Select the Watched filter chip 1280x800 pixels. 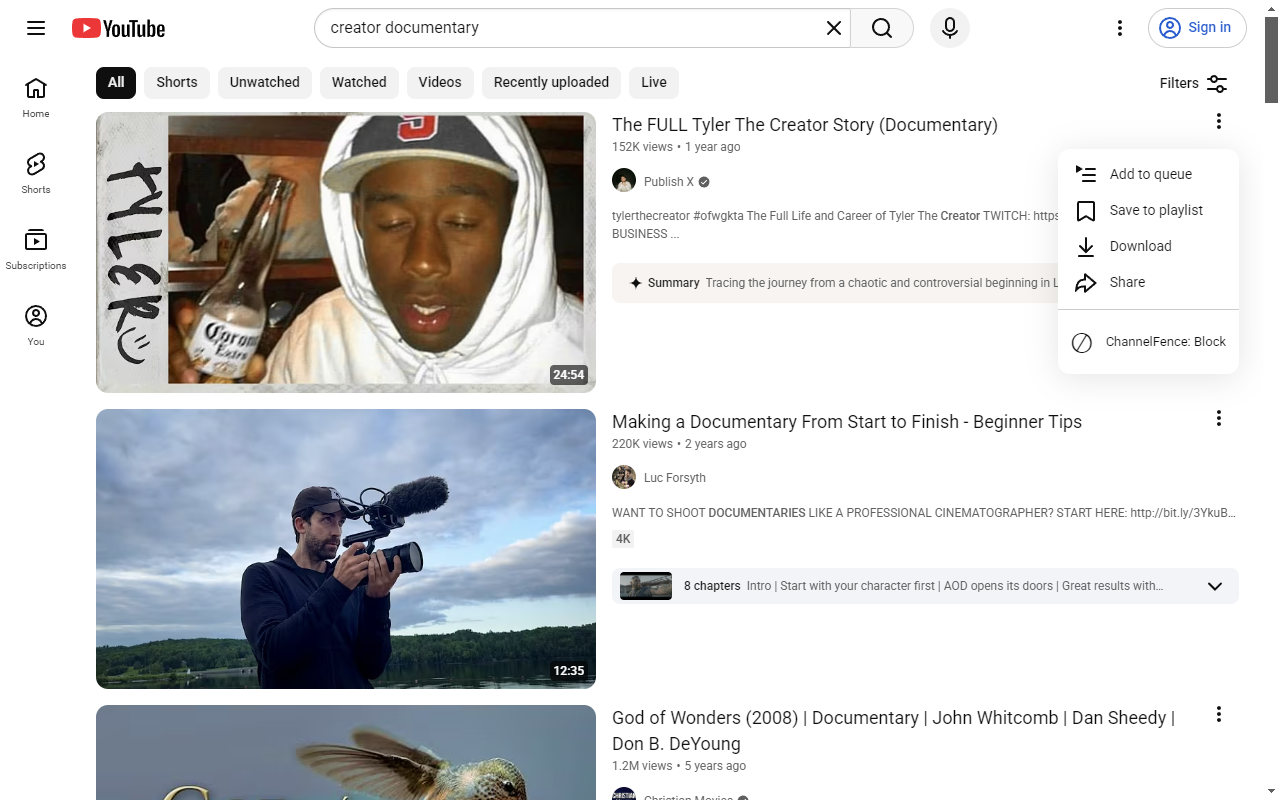(x=359, y=82)
